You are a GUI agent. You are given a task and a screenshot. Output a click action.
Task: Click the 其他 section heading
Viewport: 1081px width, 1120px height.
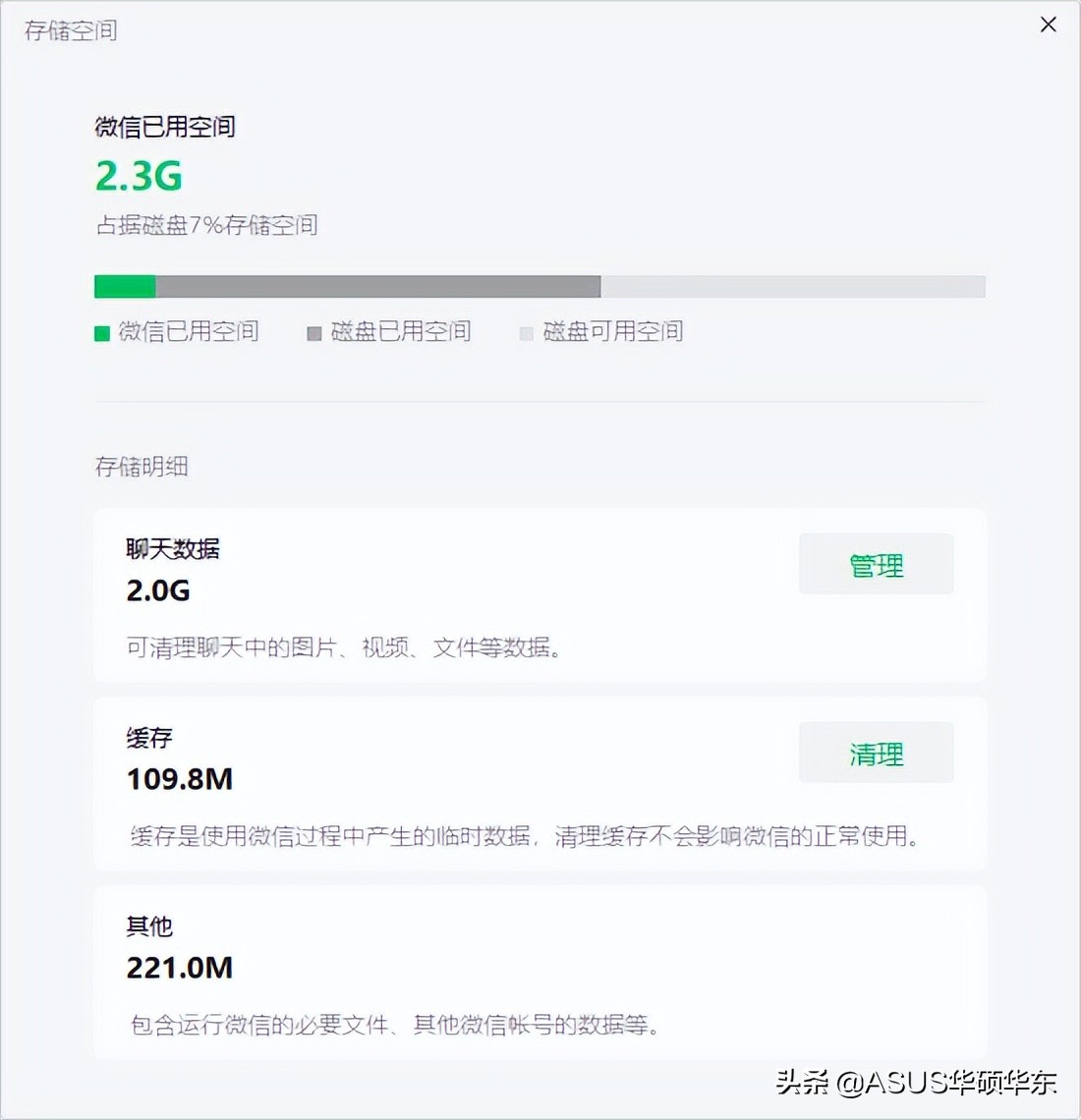pos(147,926)
